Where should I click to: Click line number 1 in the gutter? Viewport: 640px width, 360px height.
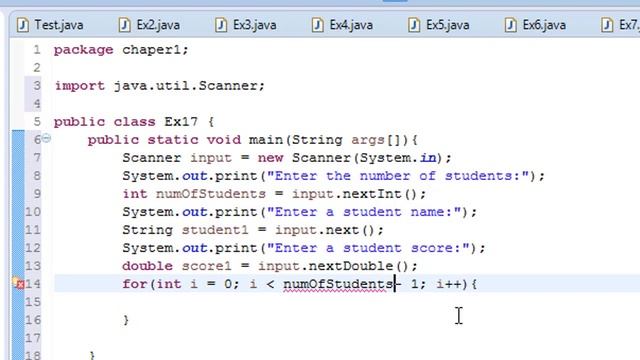(x=37, y=50)
